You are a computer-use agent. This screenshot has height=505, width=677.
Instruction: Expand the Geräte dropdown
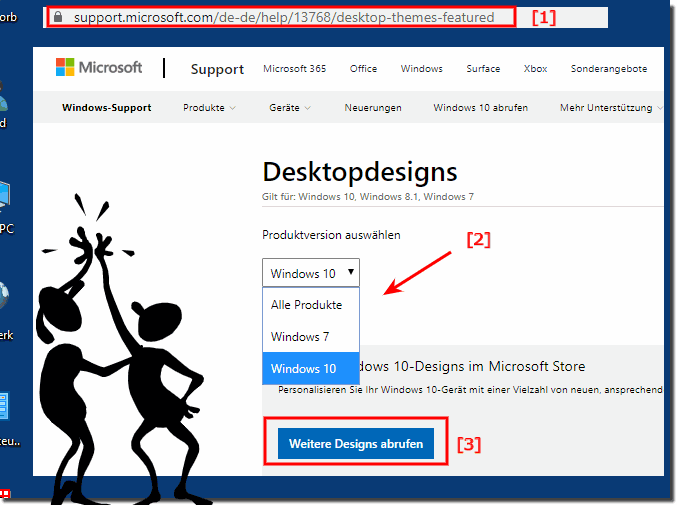coord(290,107)
